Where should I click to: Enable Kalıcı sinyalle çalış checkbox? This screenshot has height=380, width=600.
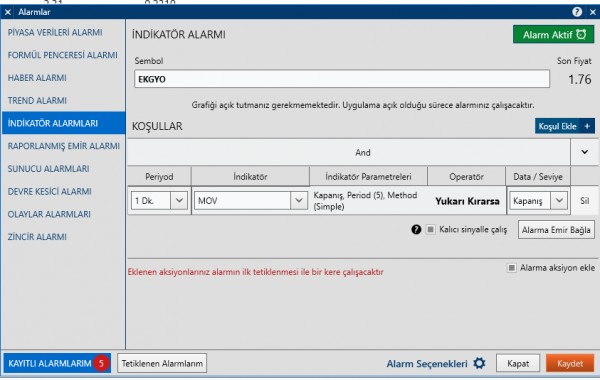[x=430, y=229]
